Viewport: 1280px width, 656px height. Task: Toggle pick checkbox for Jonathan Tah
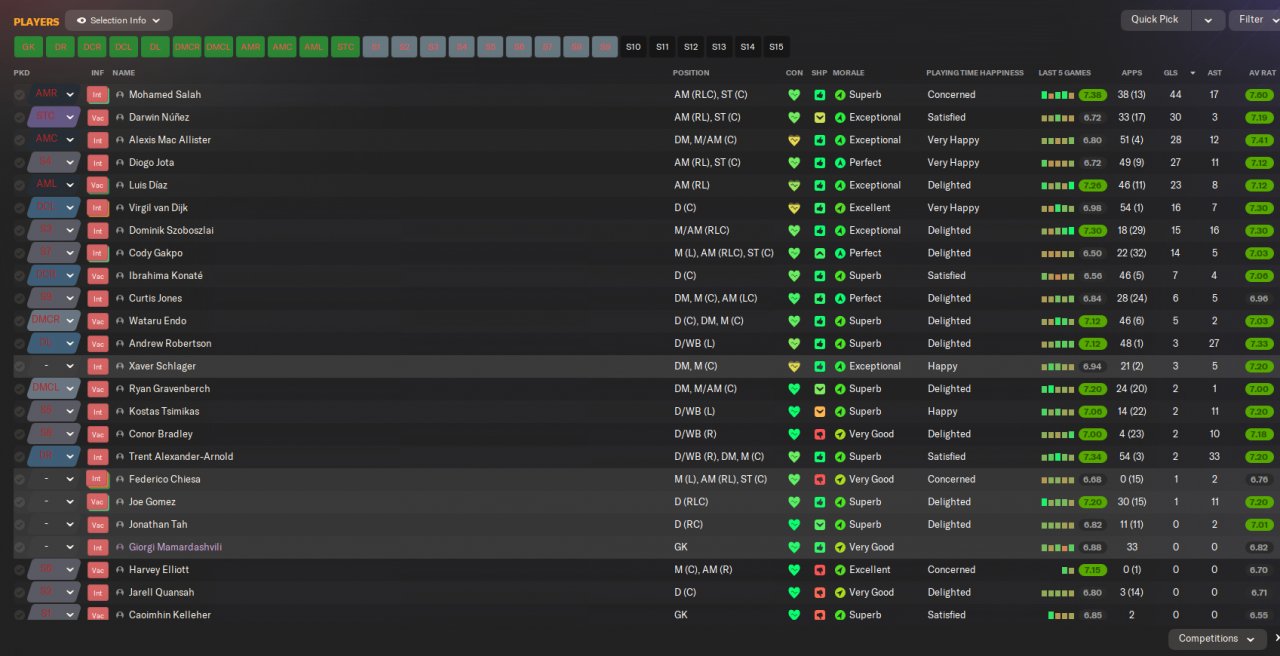[x=19, y=524]
